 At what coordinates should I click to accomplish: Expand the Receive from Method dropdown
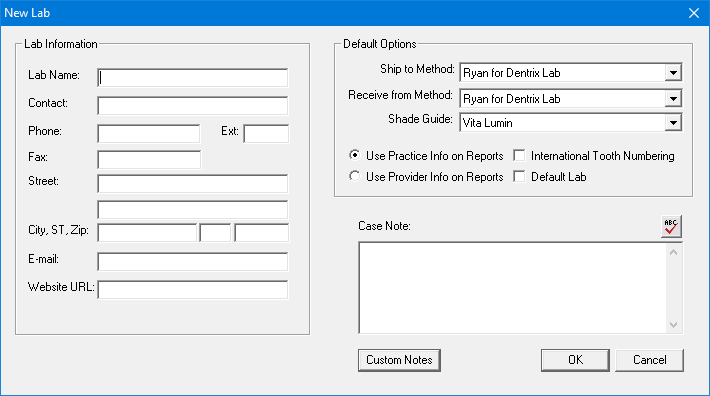[x=673, y=99]
